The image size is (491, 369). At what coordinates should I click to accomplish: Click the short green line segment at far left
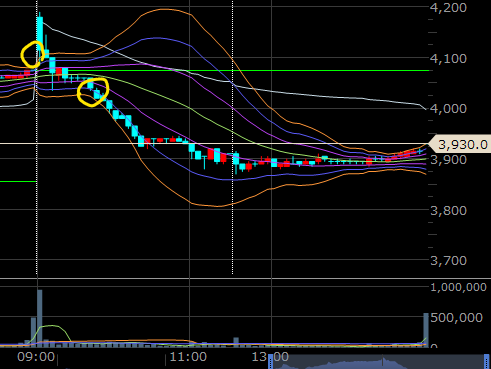point(18,181)
